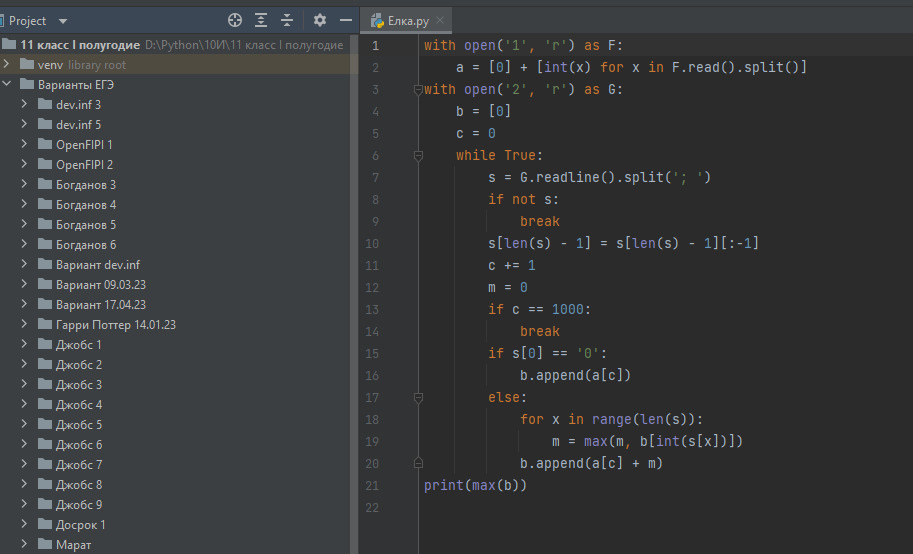The image size is (913, 554).
Task: Open the Project view dropdown
Action: coord(64,21)
